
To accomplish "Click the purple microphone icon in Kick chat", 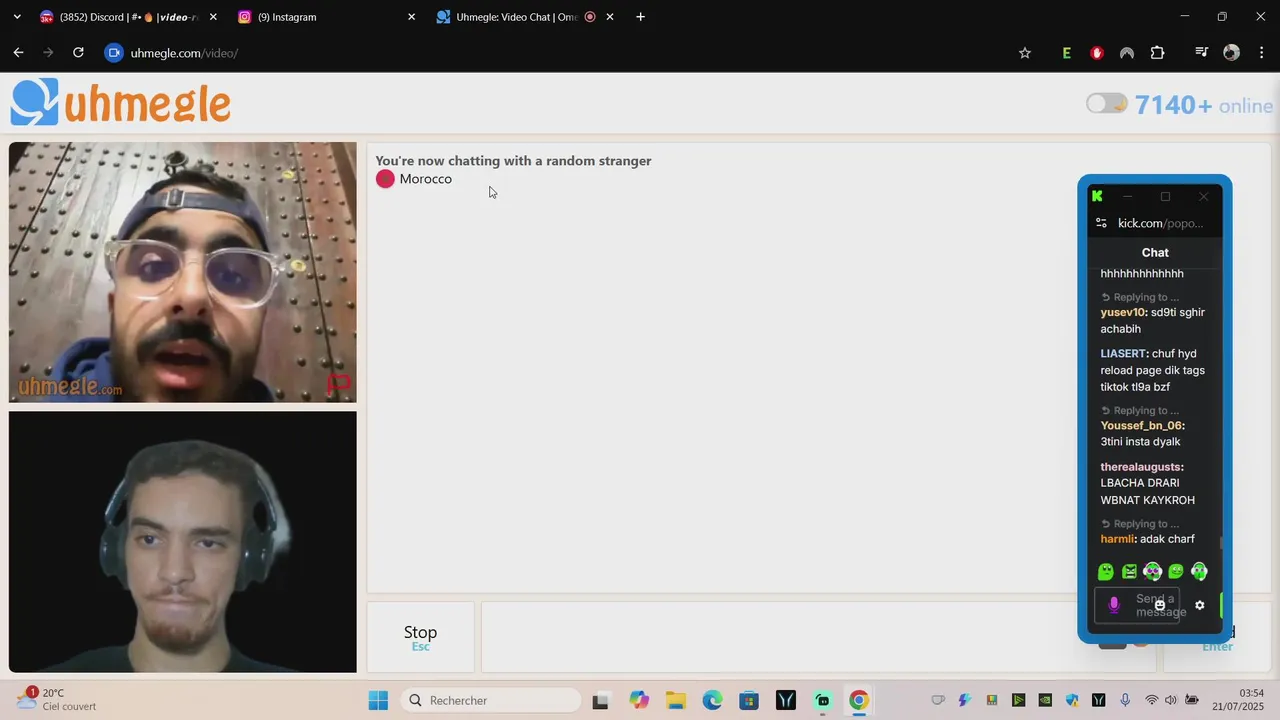I will coord(1114,605).
